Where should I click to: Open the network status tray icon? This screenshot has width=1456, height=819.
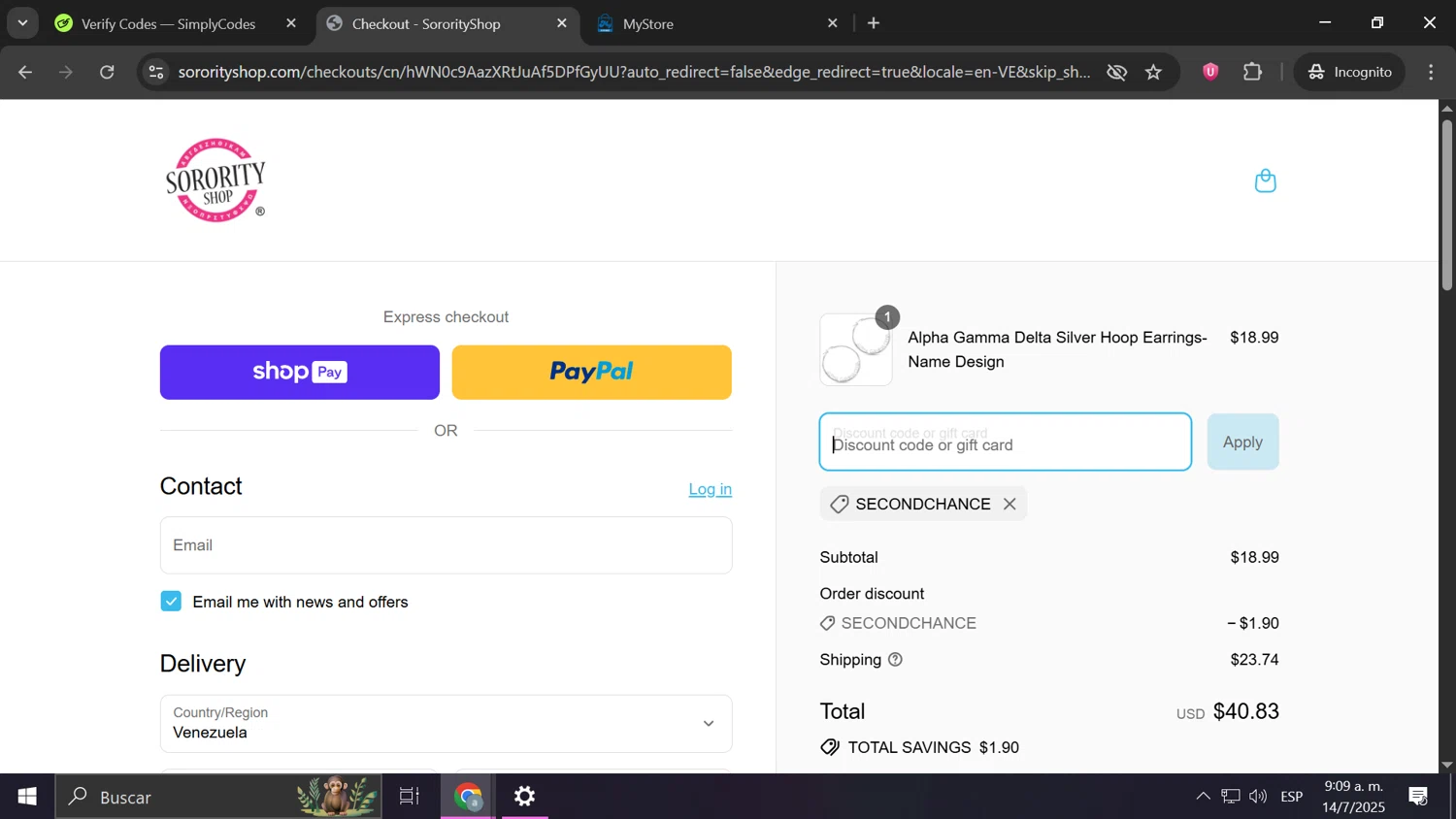pyautogui.click(x=1231, y=797)
